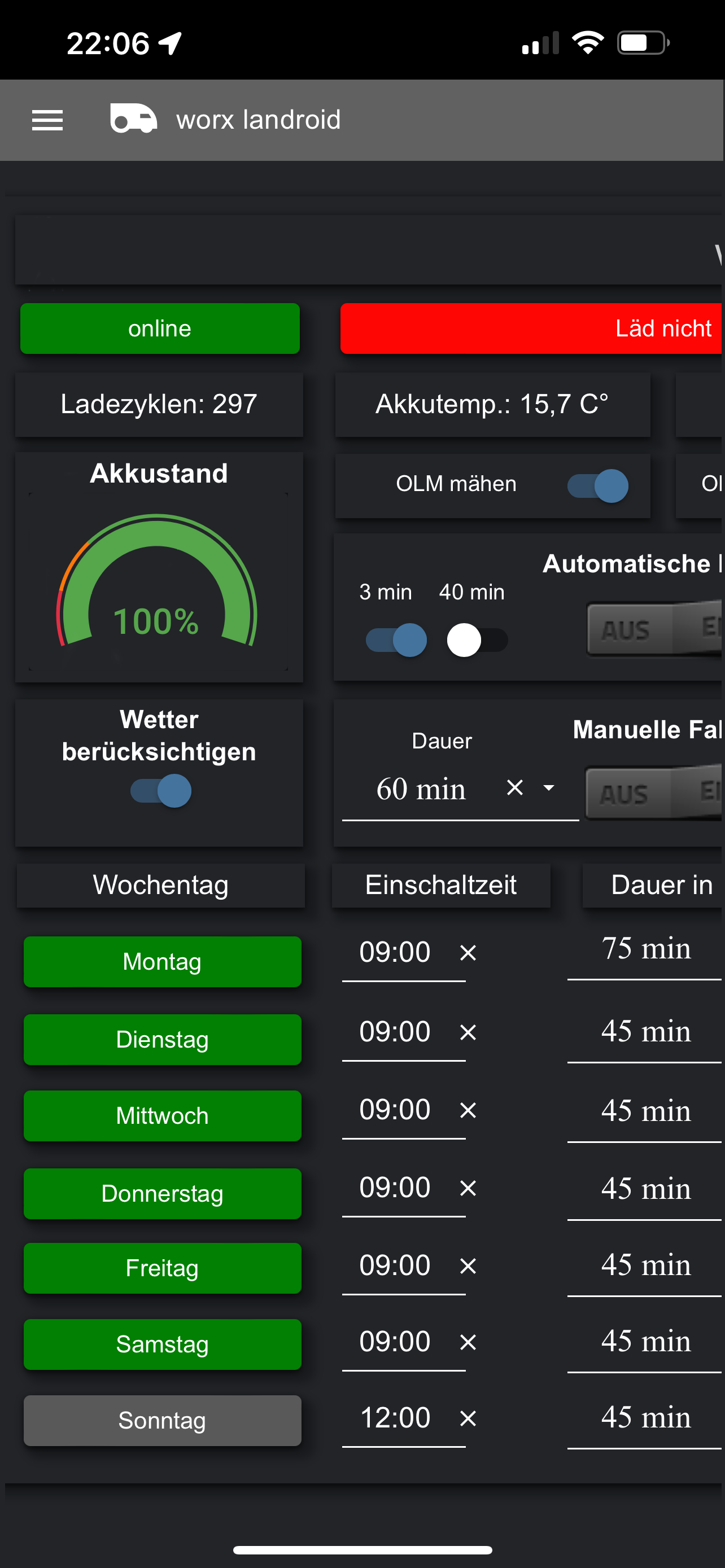Screen dimensions: 725x1568
Task: Select the Sonntag weekday button
Action: (163, 1420)
